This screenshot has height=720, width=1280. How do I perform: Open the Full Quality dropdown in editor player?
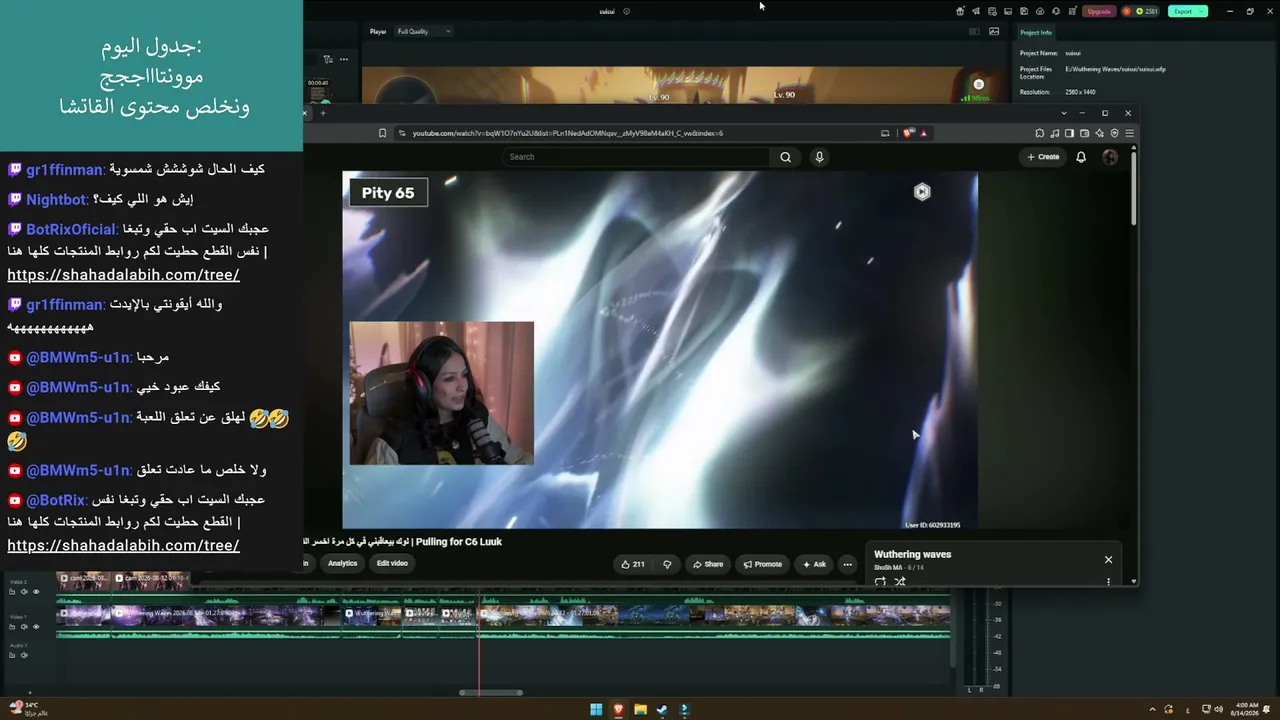point(424,31)
